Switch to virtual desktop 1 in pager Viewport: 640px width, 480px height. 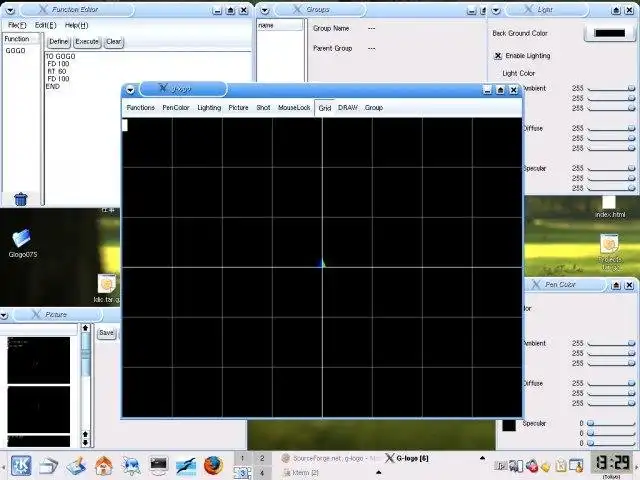coord(242,458)
